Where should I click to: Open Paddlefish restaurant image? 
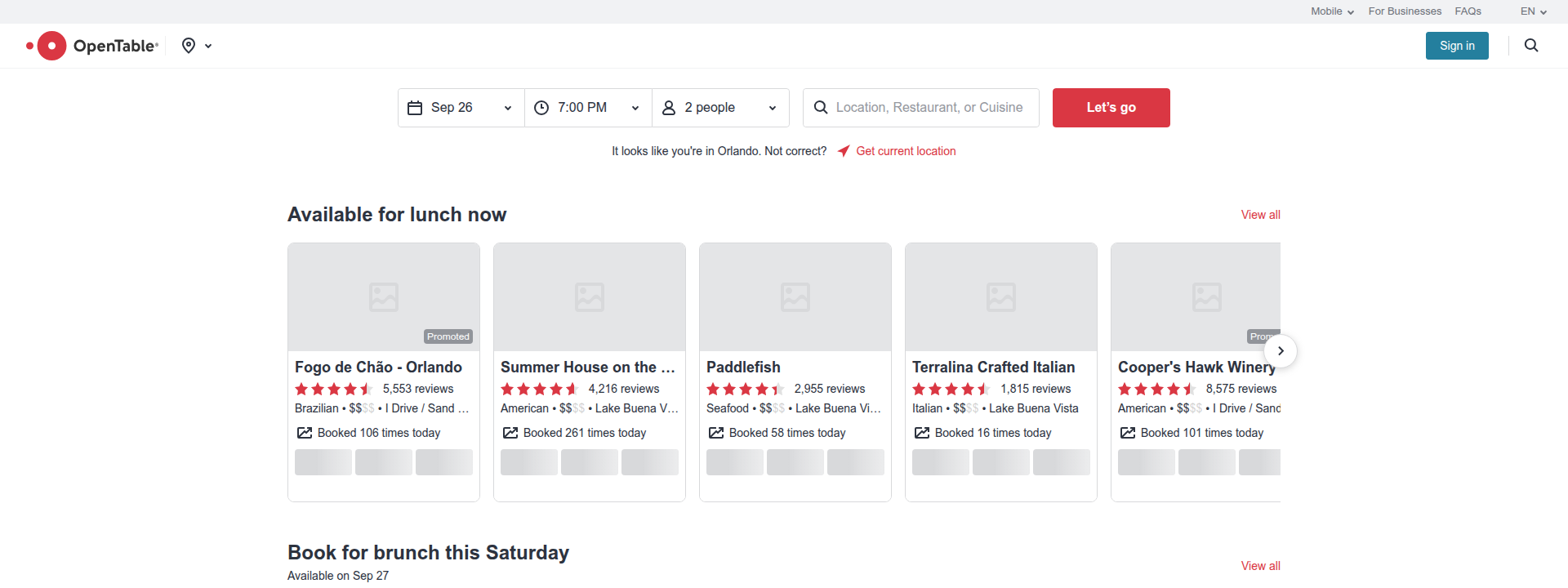click(795, 297)
